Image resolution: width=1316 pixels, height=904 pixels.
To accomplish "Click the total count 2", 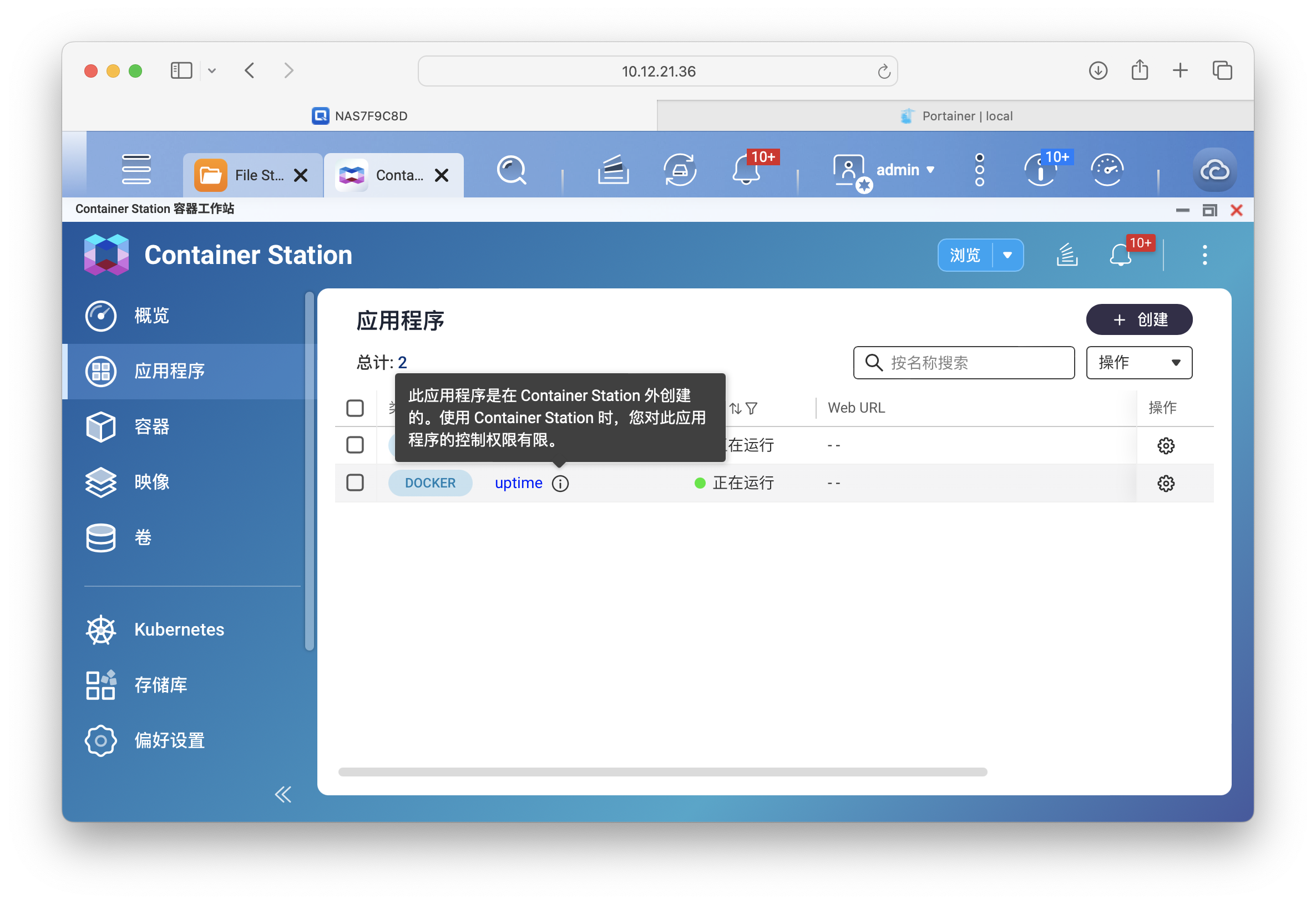I will pyautogui.click(x=402, y=363).
